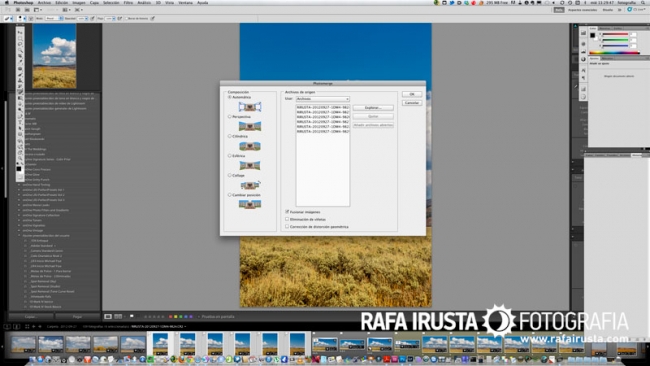Click the Cambiar posición layout preview image
The image size is (650, 366).
pyautogui.click(x=250, y=204)
